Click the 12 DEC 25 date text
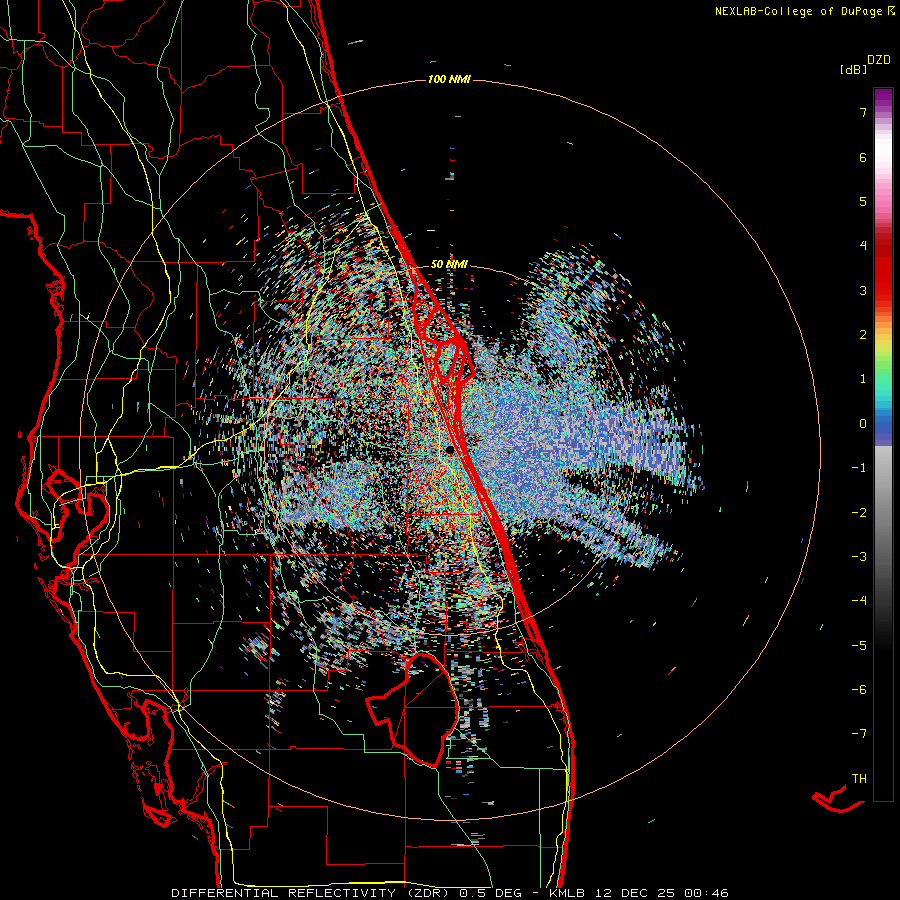900x900 pixels. point(635,893)
